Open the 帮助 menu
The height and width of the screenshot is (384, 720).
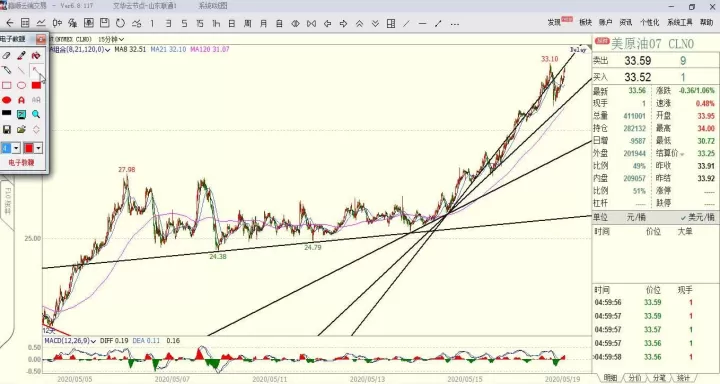(x=706, y=22)
